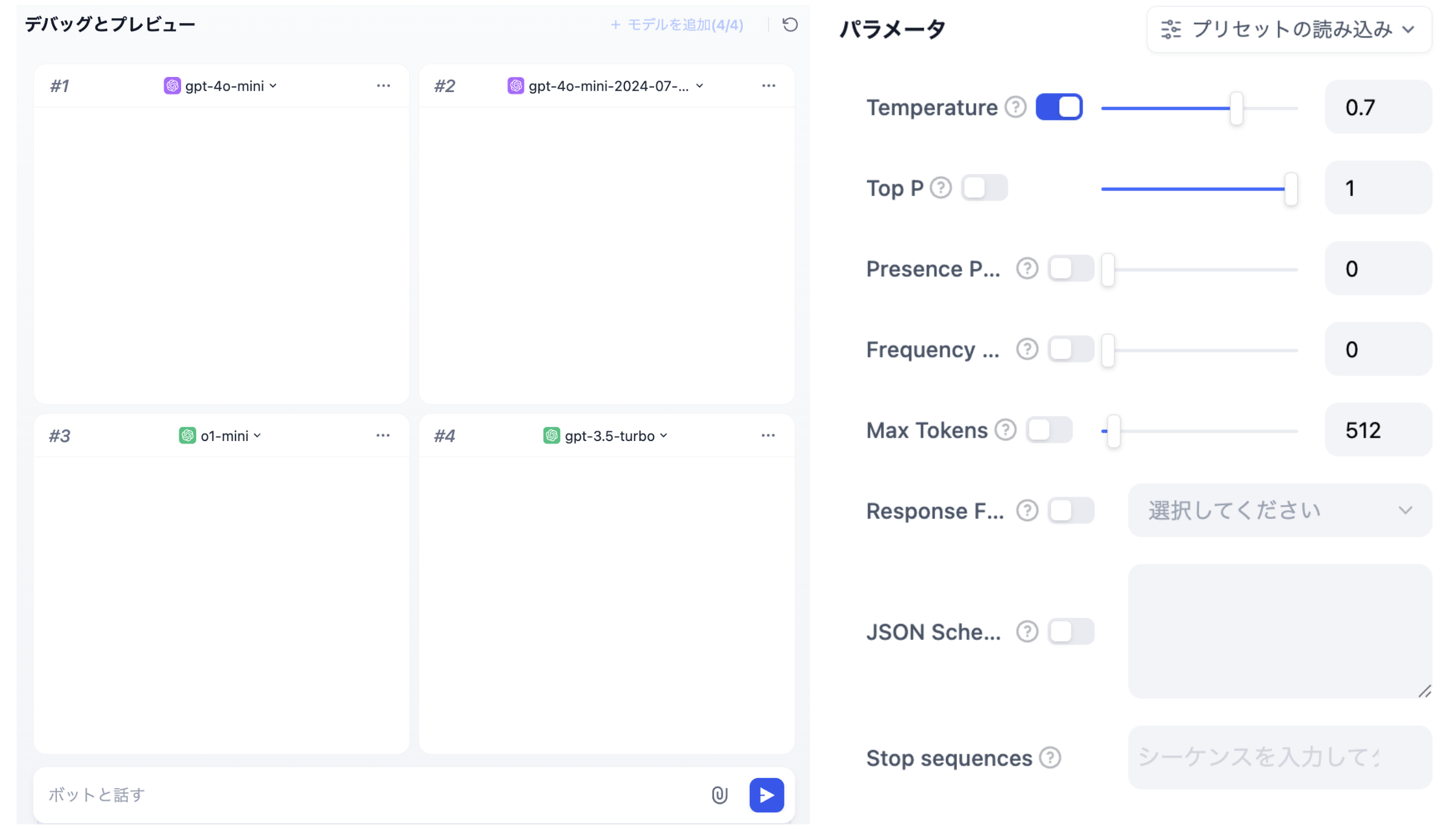Viewport: 1456px width, 830px height.
Task: Click the Temperature help icon
Action: 1016,107
